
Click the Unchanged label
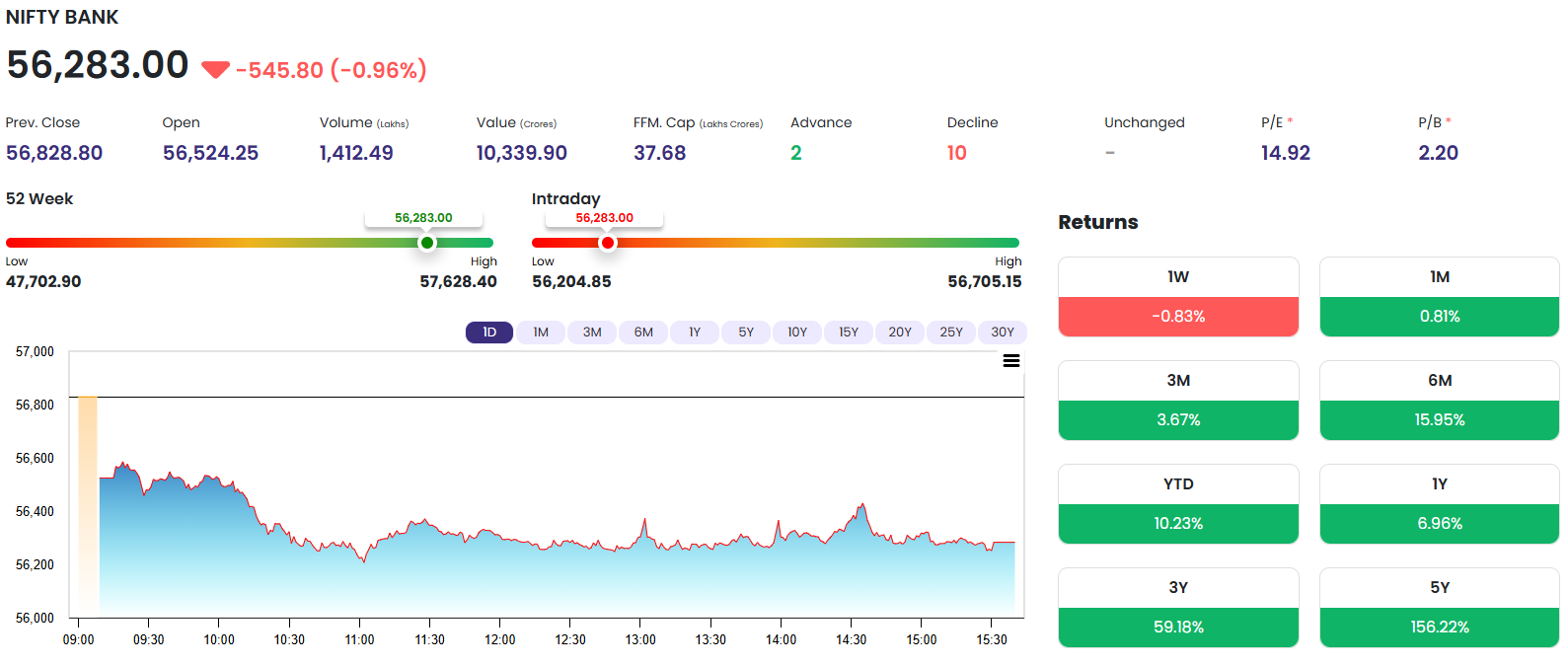(x=1145, y=122)
